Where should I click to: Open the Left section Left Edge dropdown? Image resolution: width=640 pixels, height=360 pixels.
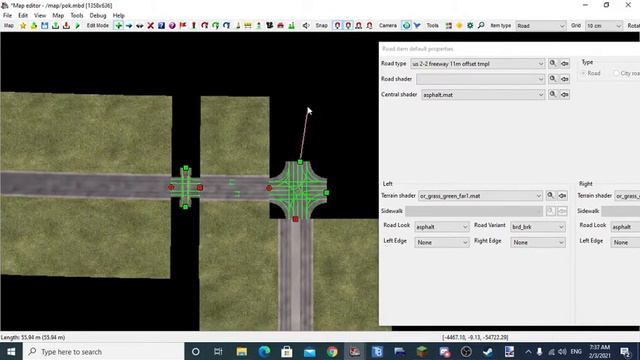pyautogui.click(x=442, y=242)
